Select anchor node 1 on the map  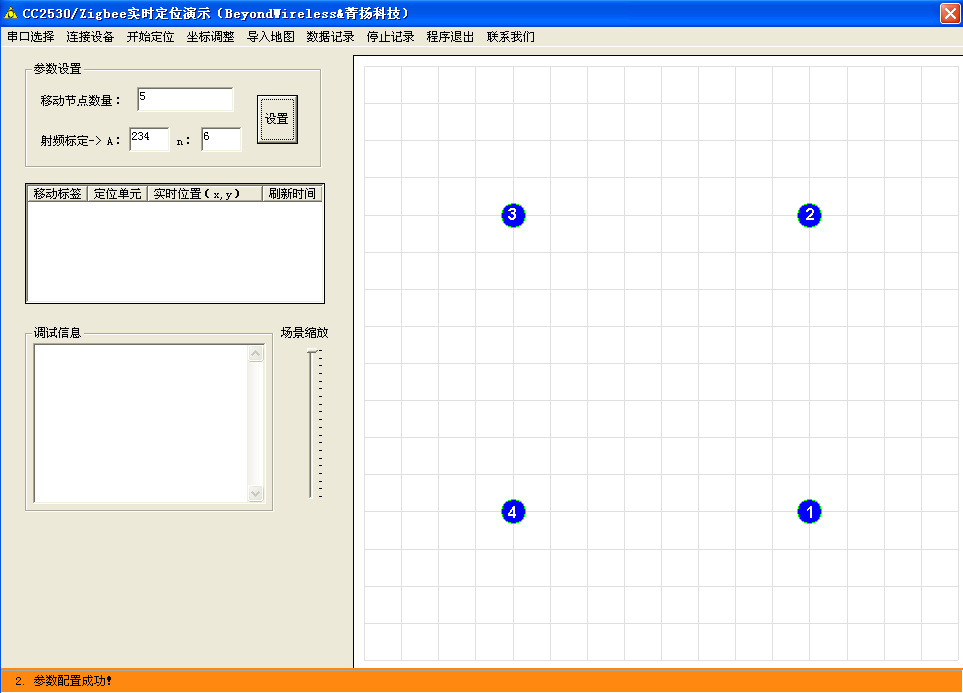coord(809,511)
